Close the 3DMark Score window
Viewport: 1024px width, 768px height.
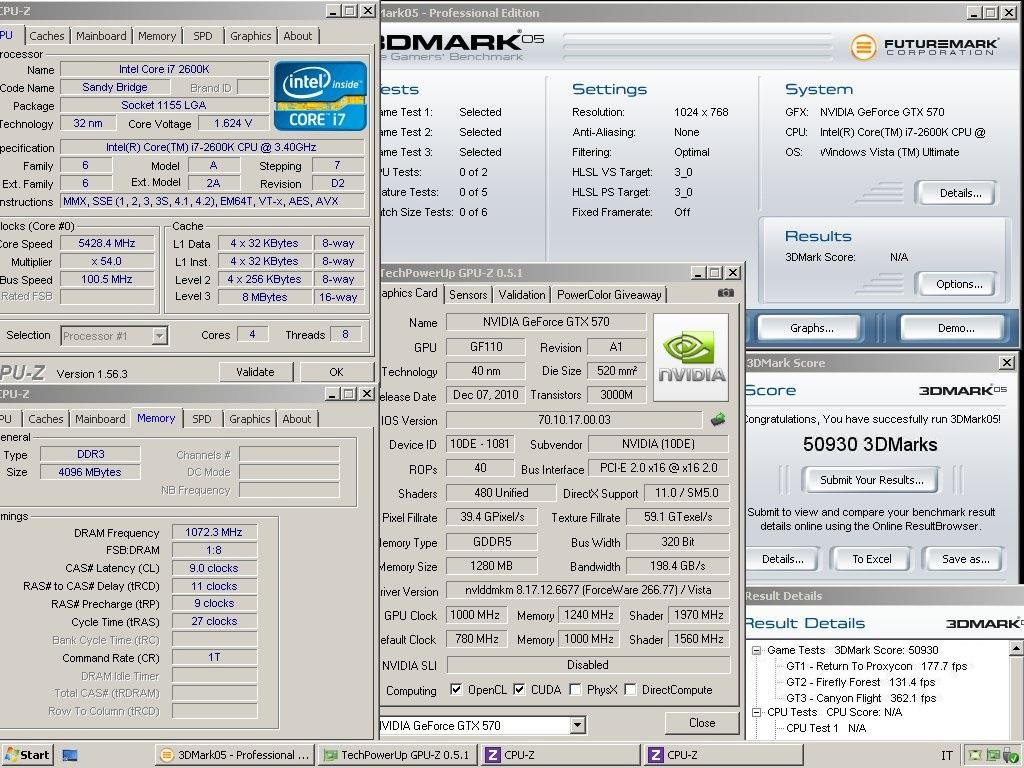coord(1007,362)
